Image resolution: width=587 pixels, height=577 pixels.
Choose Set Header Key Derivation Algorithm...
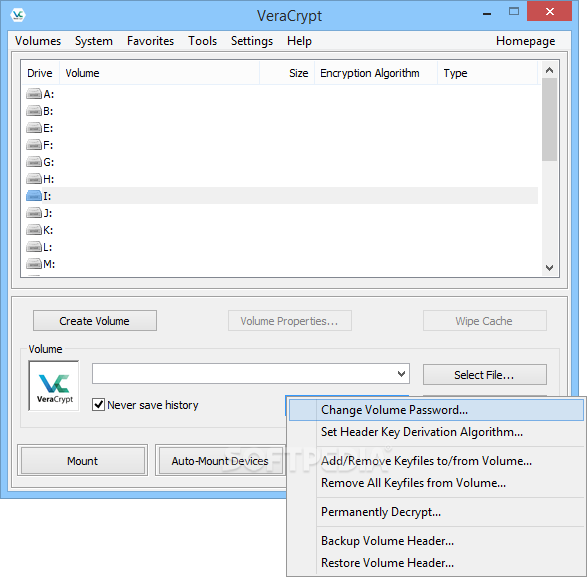437,432
